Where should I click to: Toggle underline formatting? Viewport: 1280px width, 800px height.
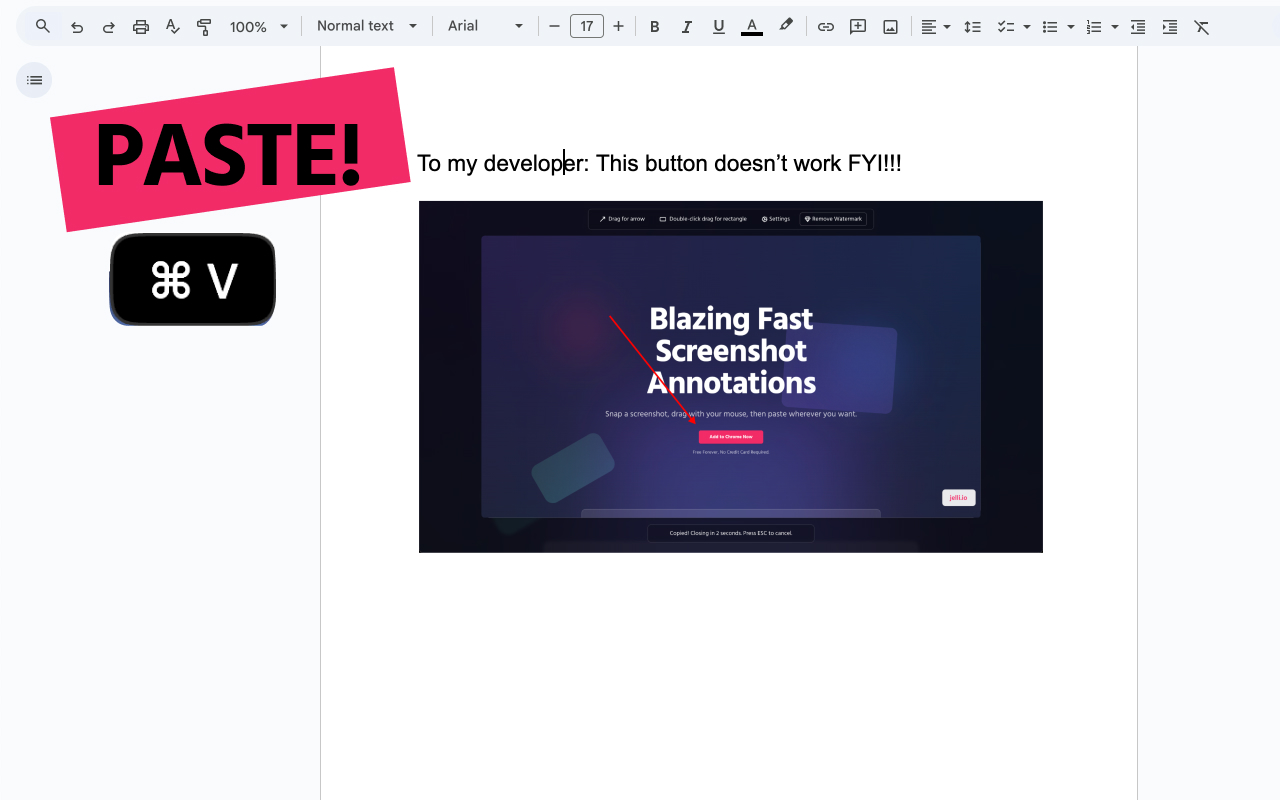(718, 27)
